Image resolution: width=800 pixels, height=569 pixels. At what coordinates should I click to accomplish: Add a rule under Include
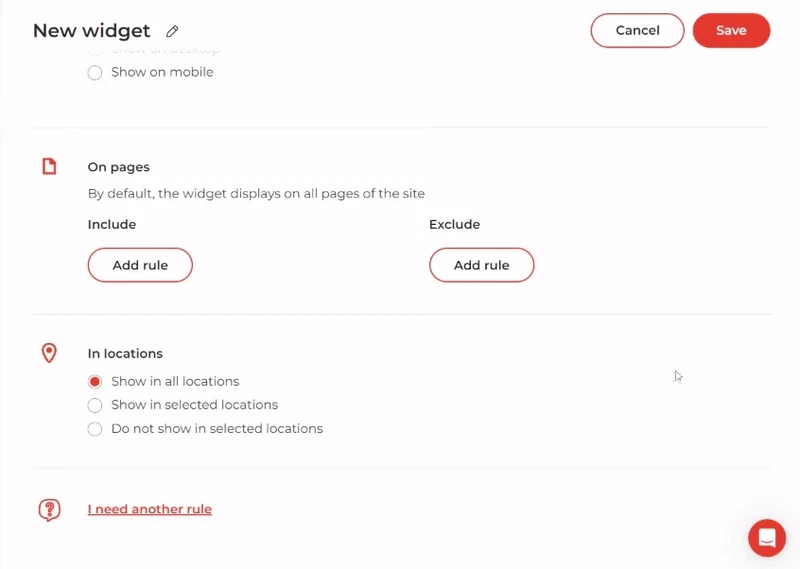[x=140, y=265]
